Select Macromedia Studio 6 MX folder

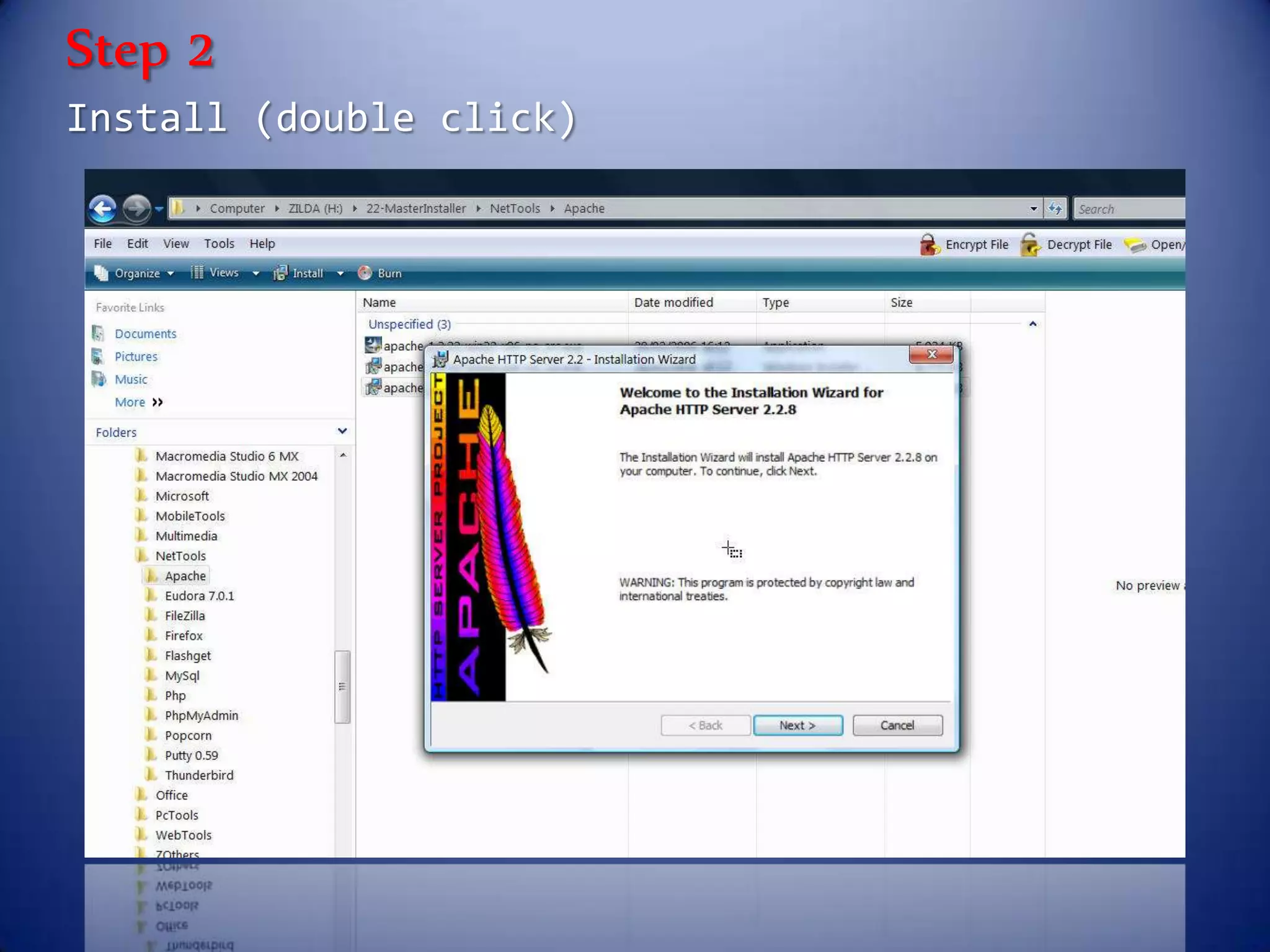227,456
